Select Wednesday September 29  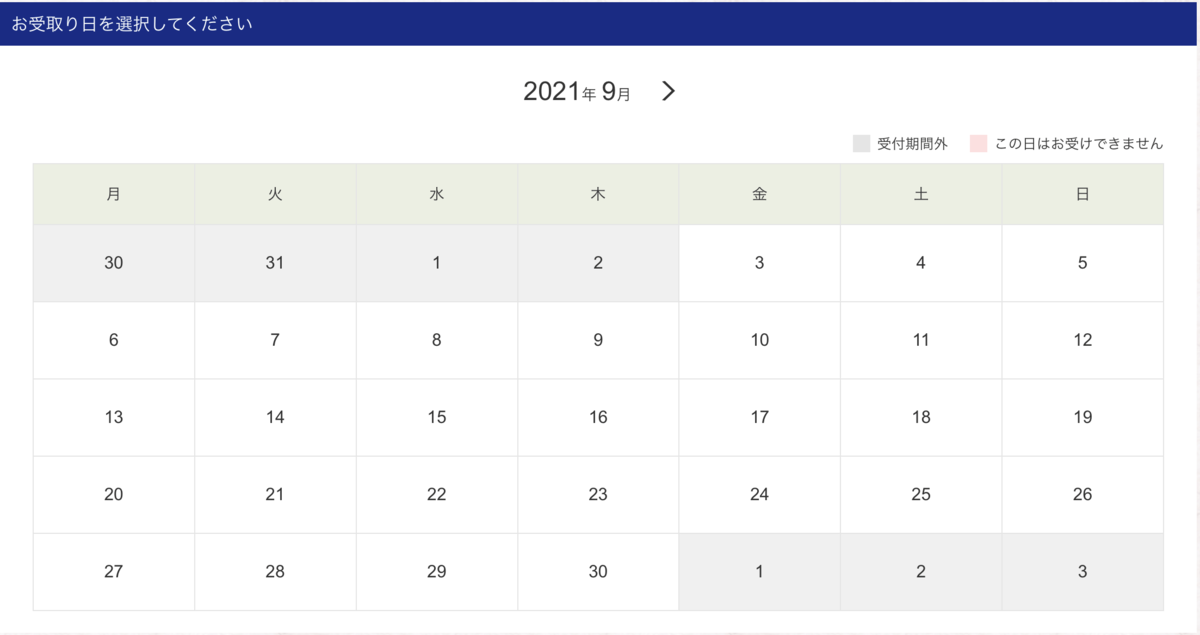(437, 572)
